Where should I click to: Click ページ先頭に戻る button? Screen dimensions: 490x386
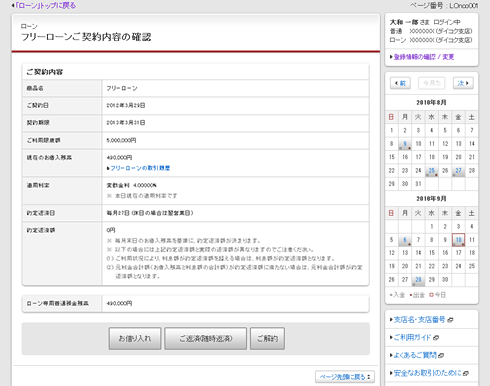coord(345,377)
